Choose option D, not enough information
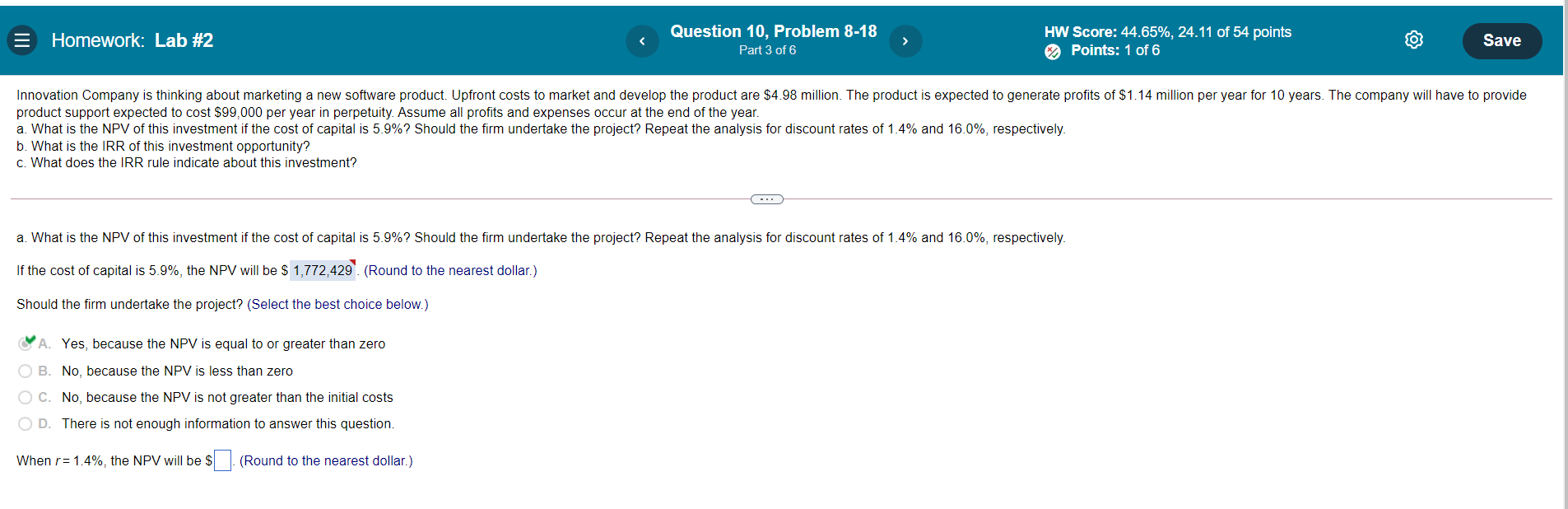Viewport: 1568px width, 509px height. pyautogui.click(x=26, y=423)
